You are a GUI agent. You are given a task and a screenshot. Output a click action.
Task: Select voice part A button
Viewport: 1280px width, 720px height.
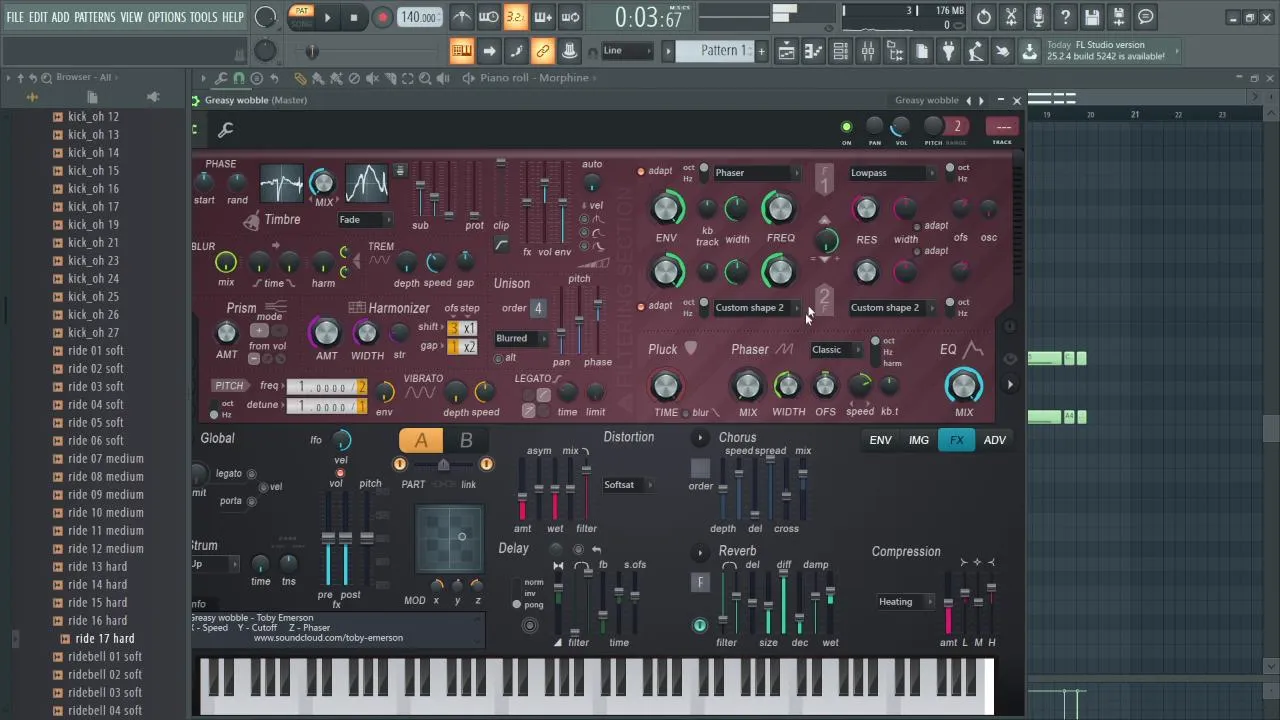421,441
